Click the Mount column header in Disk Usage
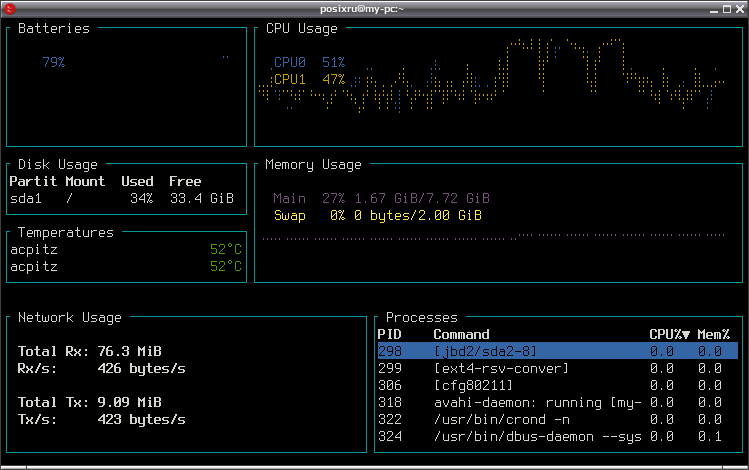 (85, 182)
